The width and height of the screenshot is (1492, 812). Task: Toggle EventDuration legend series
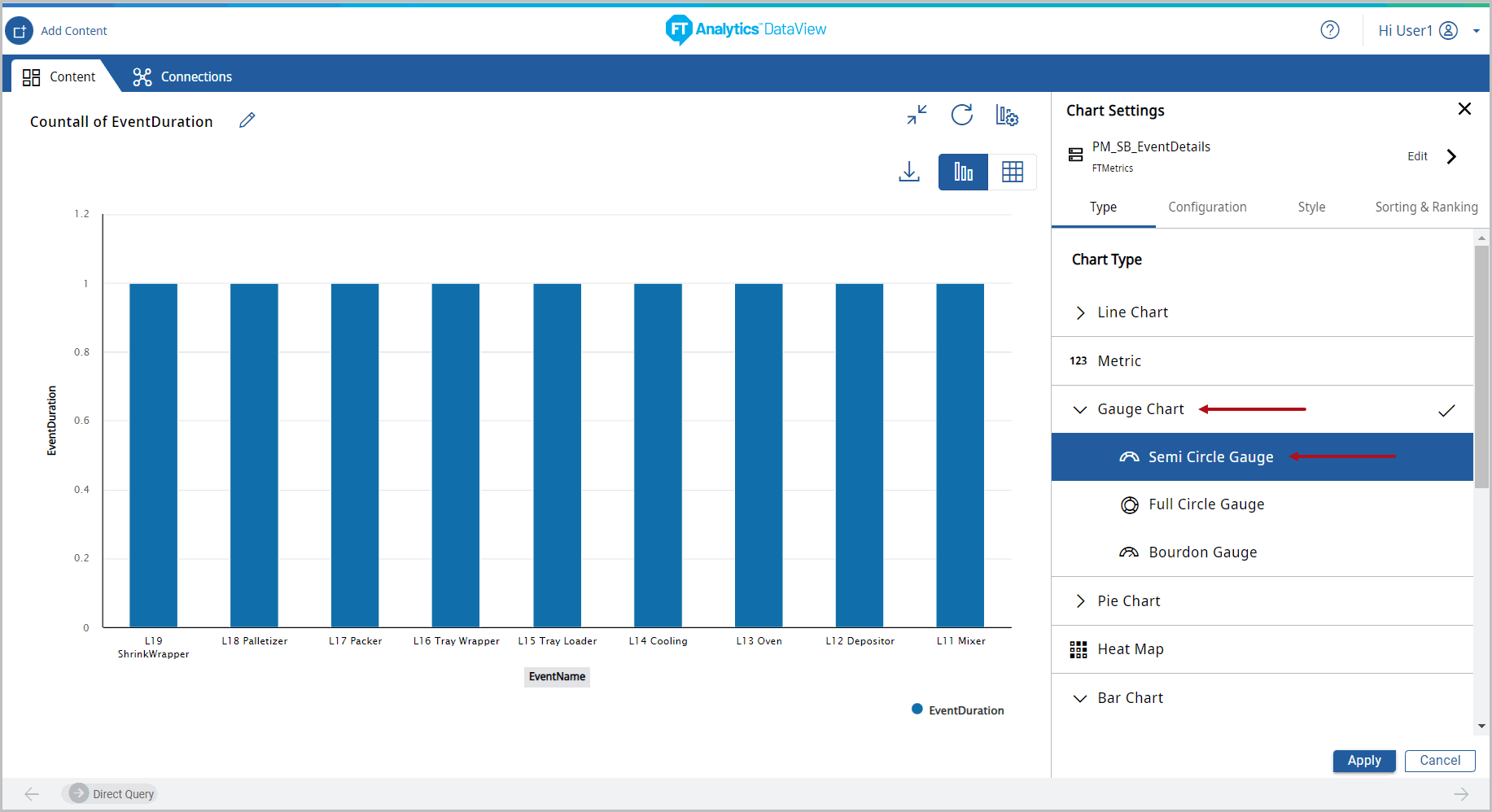coord(958,710)
